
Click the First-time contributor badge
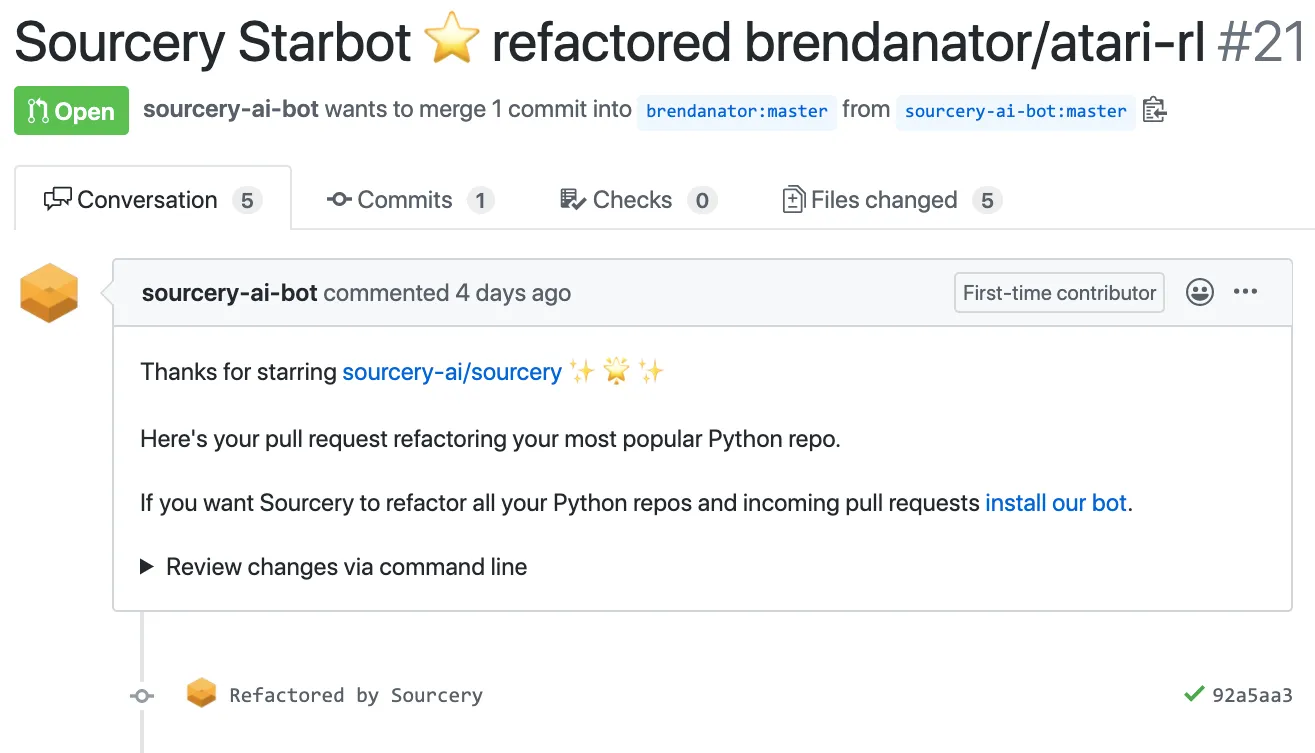coord(1058,292)
